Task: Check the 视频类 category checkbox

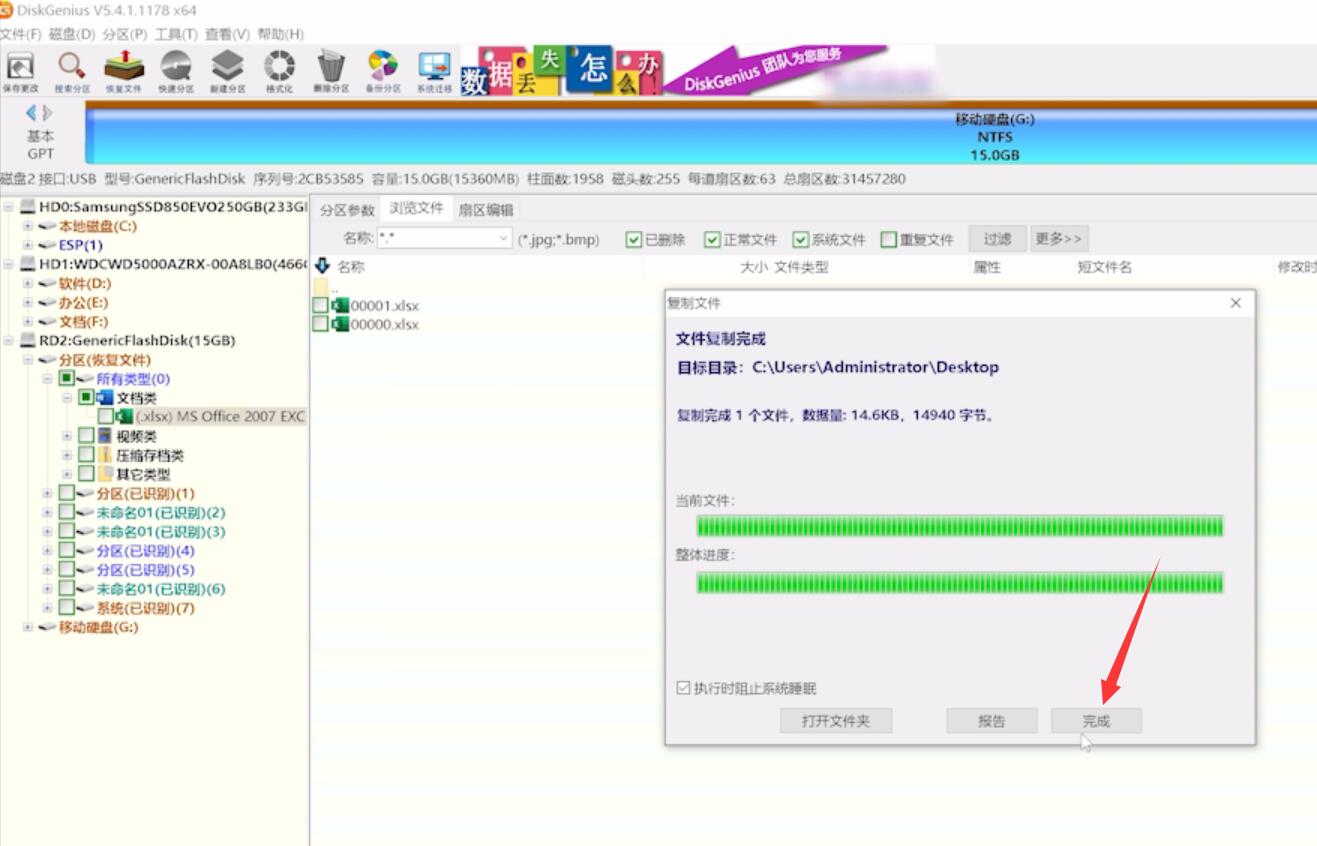Action: [x=86, y=436]
